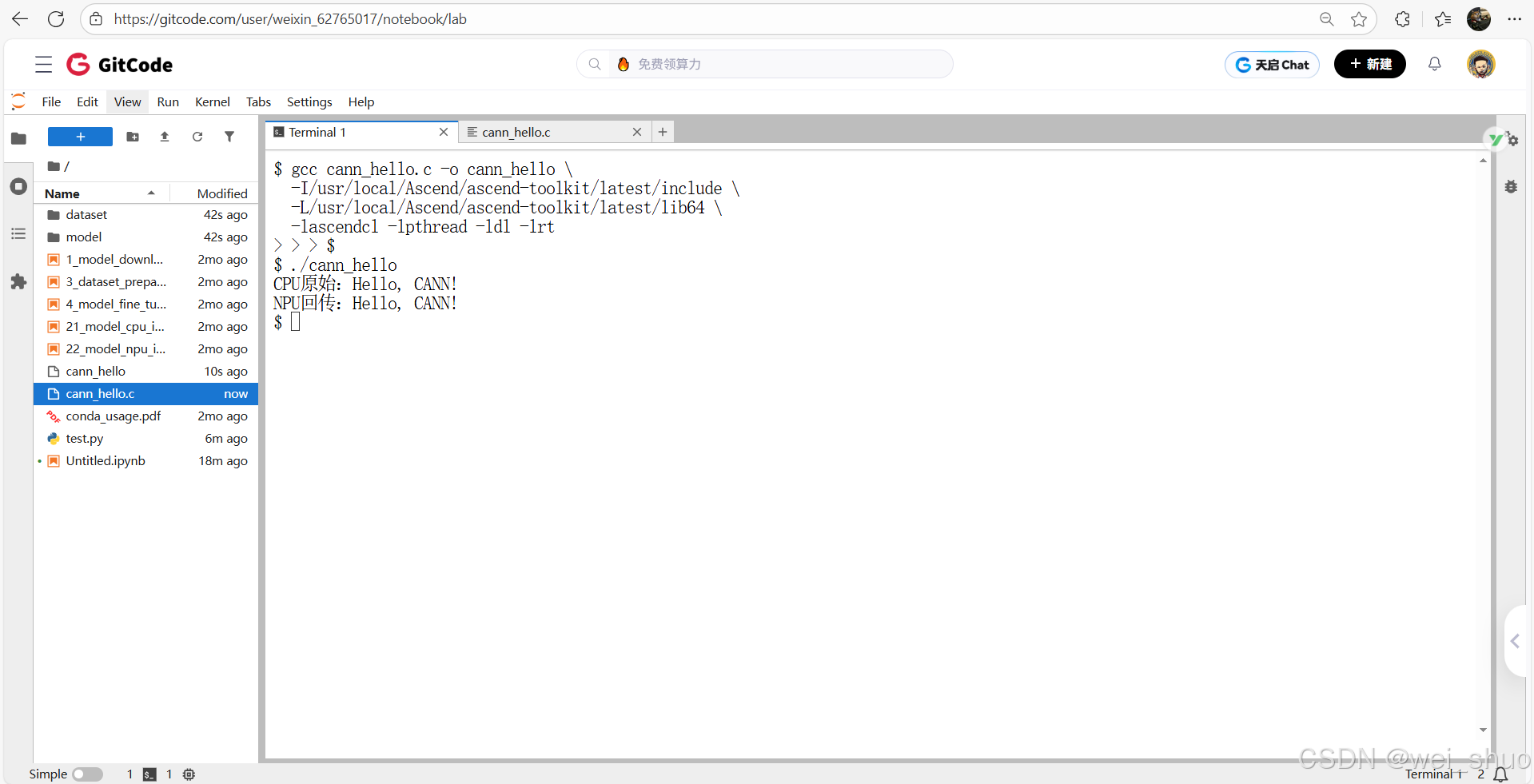Click upload files icon
This screenshot has width=1534, height=784.
click(x=165, y=137)
